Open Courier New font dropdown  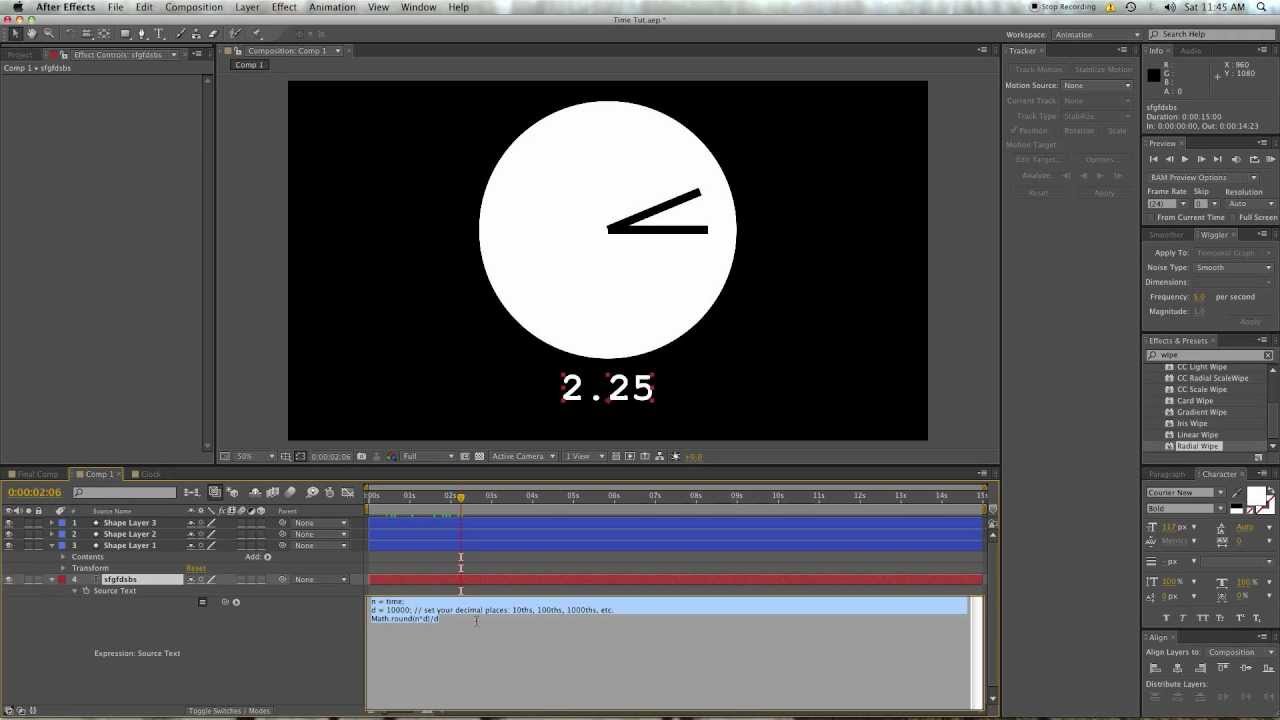click(x=1185, y=493)
